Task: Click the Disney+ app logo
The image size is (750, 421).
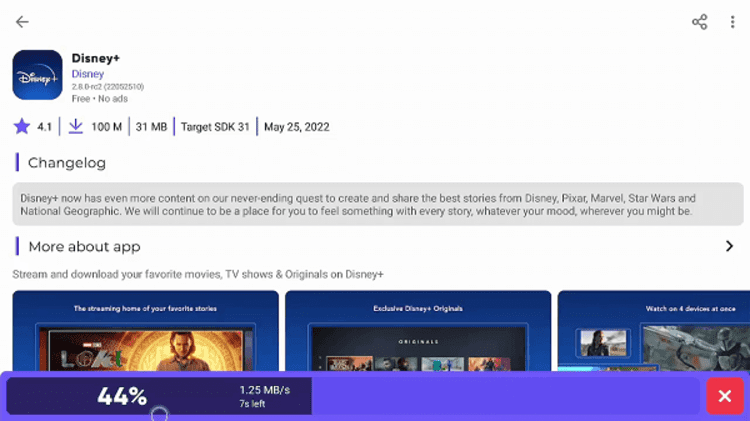Action: (x=38, y=75)
